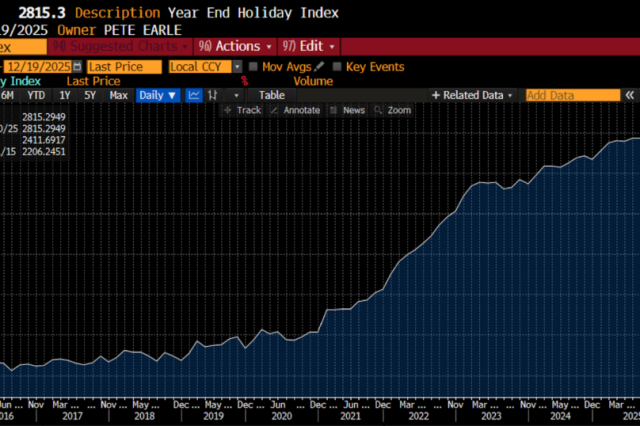Click the Add Data input field

[x=572, y=95]
